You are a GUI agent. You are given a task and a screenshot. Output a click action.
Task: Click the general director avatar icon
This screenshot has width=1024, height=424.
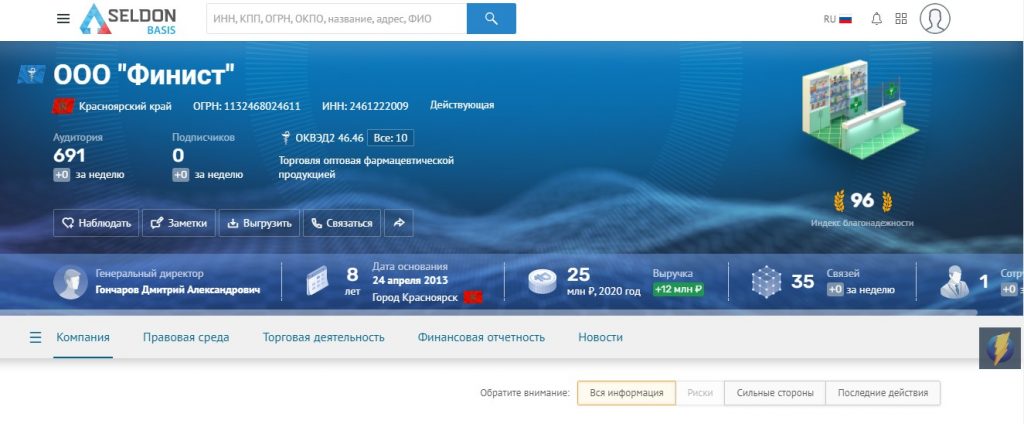71,282
